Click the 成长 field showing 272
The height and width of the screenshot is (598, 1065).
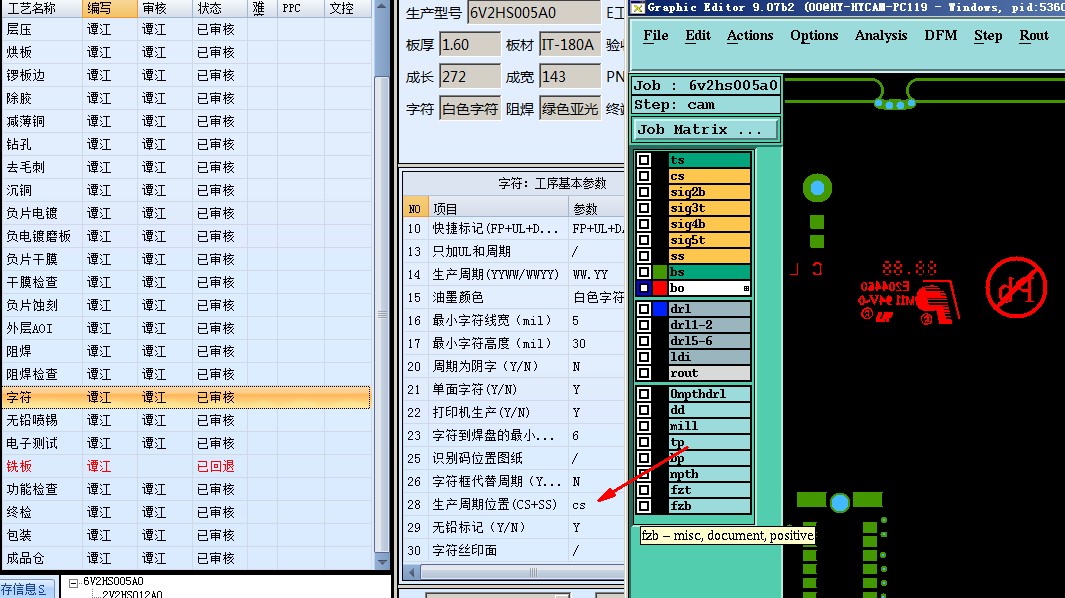[x=470, y=77]
